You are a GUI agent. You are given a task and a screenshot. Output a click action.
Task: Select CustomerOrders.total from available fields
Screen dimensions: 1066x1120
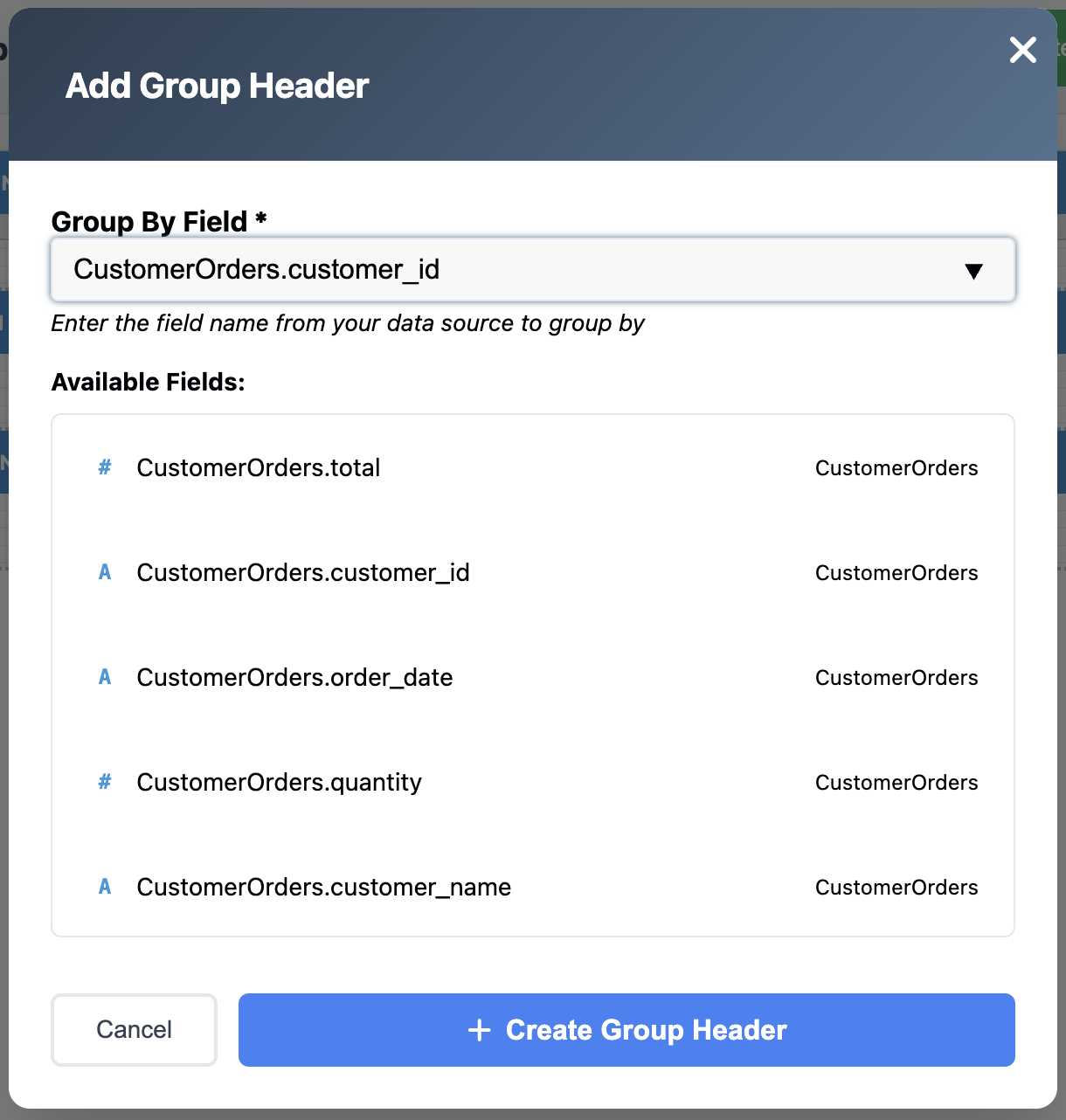(x=259, y=467)
